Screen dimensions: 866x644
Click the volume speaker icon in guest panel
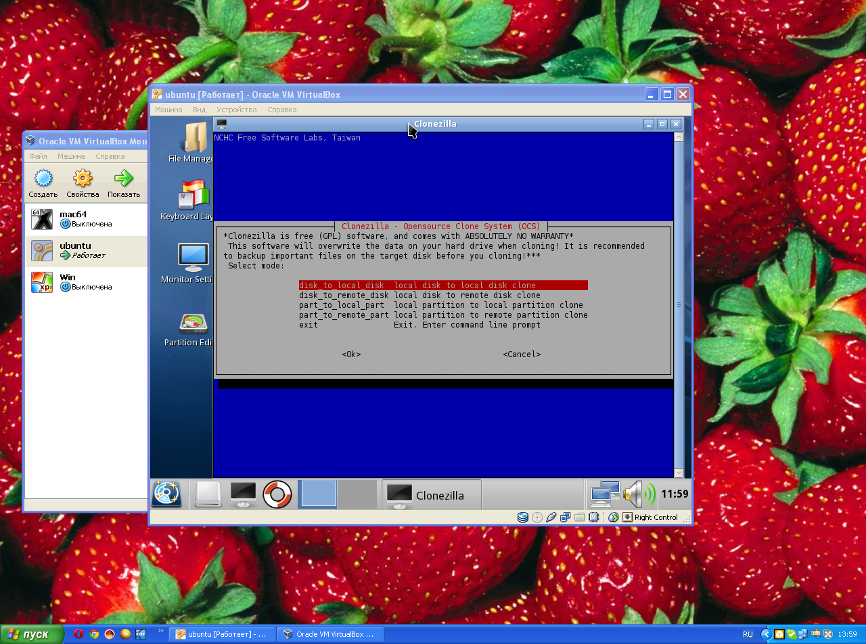[x=638, y=493]
